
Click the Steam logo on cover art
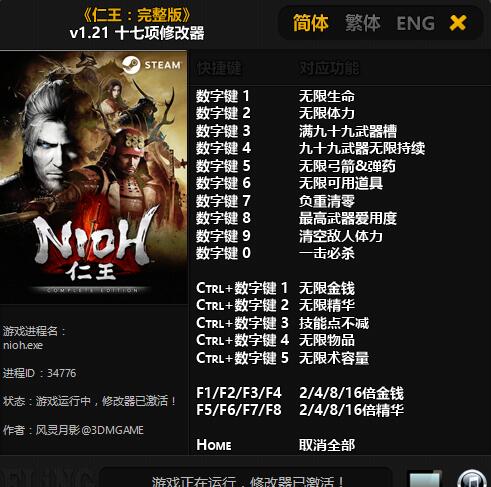[x=131, y=65]
